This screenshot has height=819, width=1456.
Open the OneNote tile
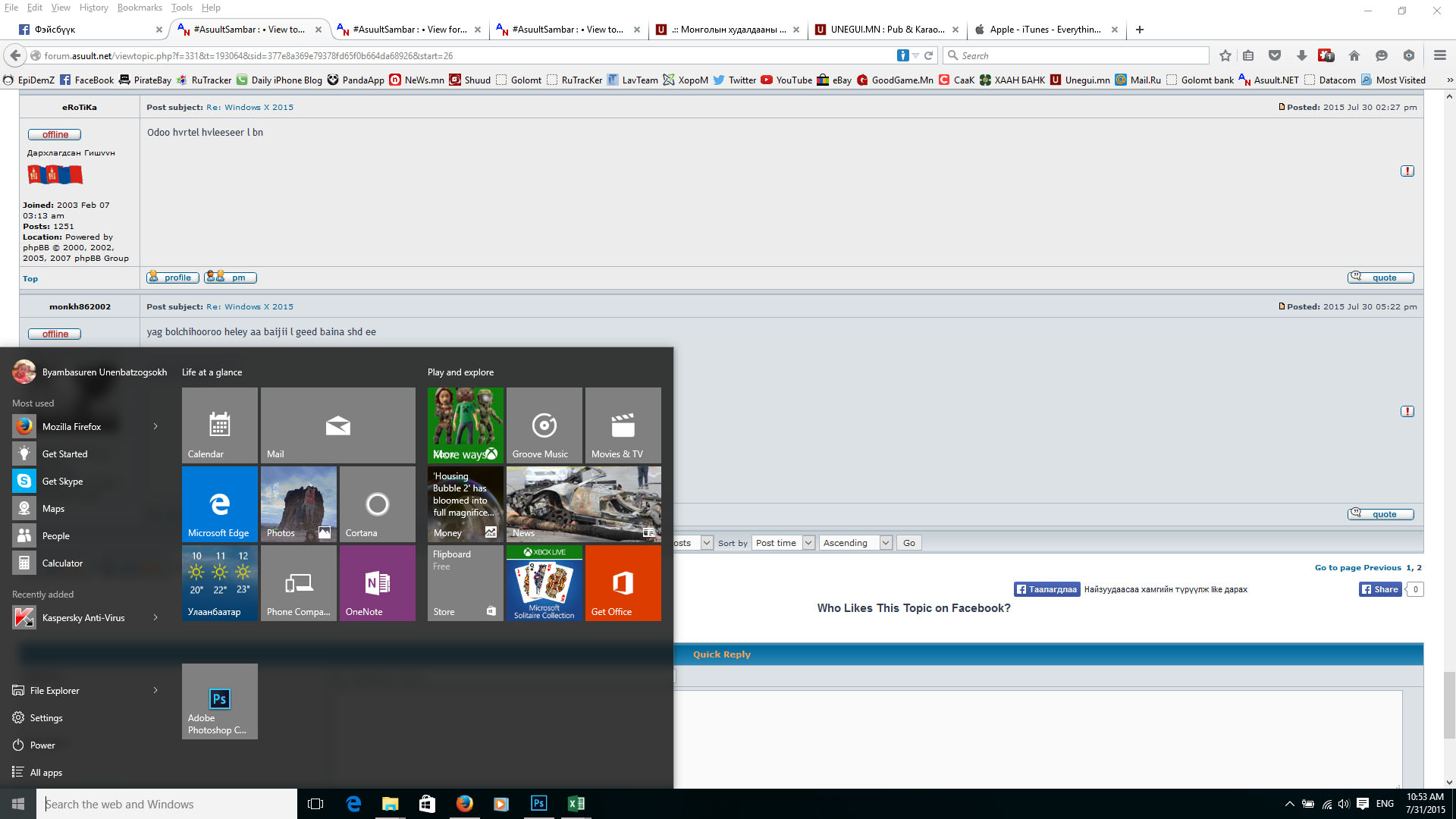click(377, 582)
